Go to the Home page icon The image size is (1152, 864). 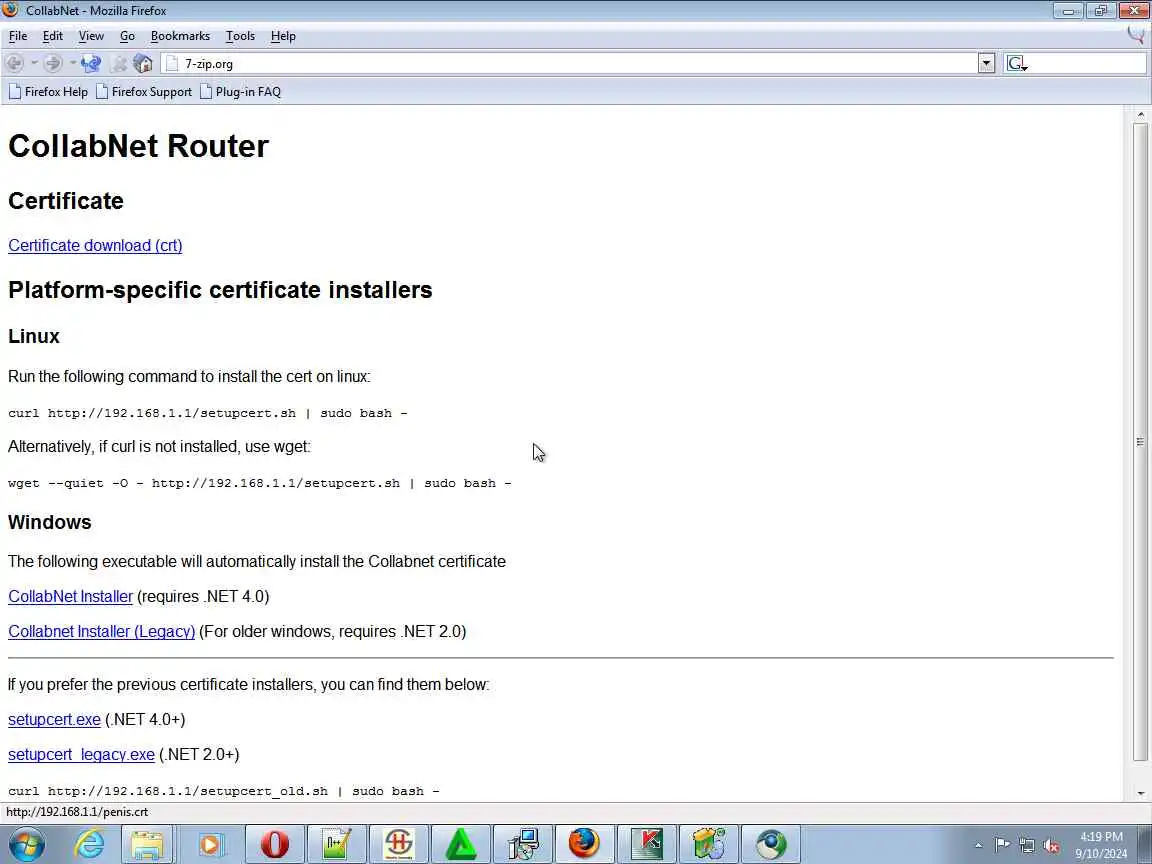point(143,63)
